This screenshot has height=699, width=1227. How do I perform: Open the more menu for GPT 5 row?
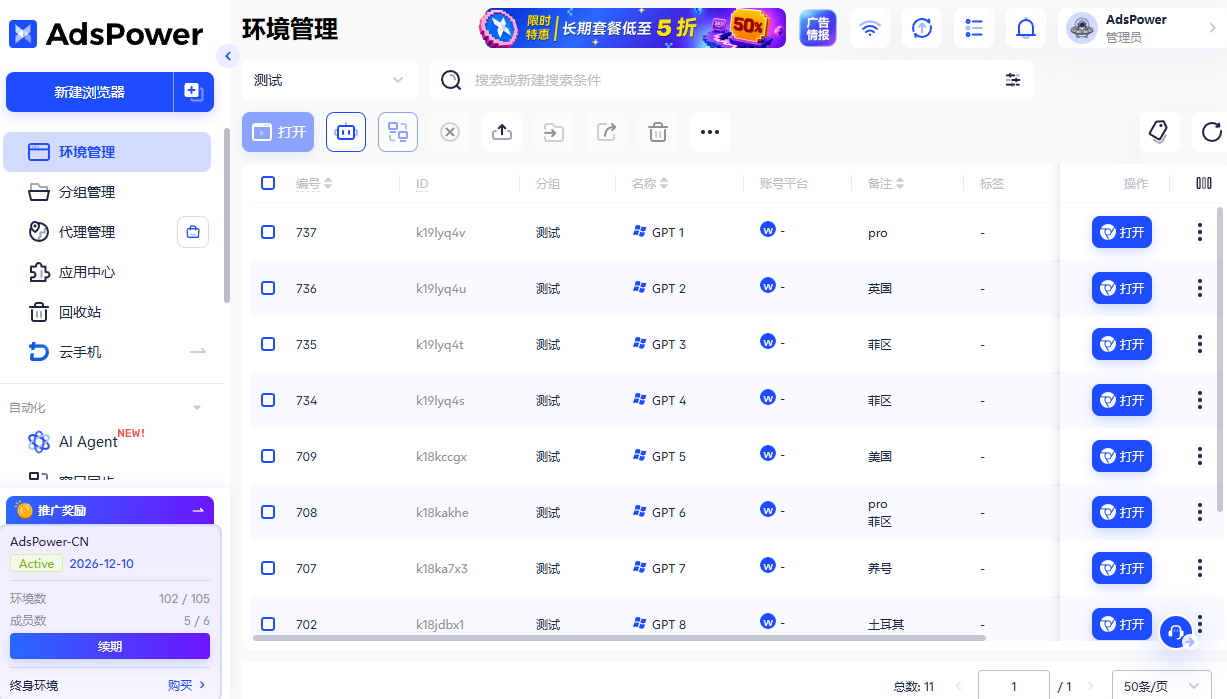tap(1200, 456)
